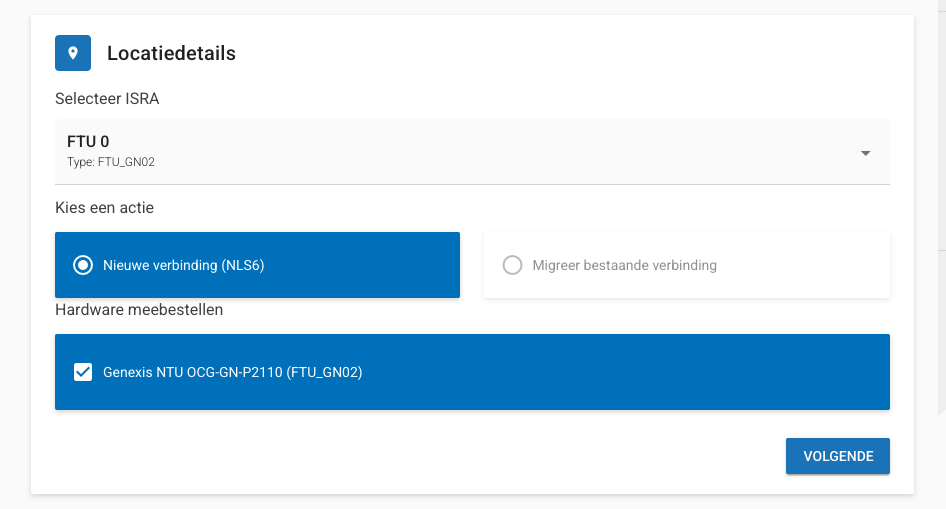Click the Type: FTU_GN02 subtitle in dropdown
Screen dimensions: 946x509
point(111,162)
